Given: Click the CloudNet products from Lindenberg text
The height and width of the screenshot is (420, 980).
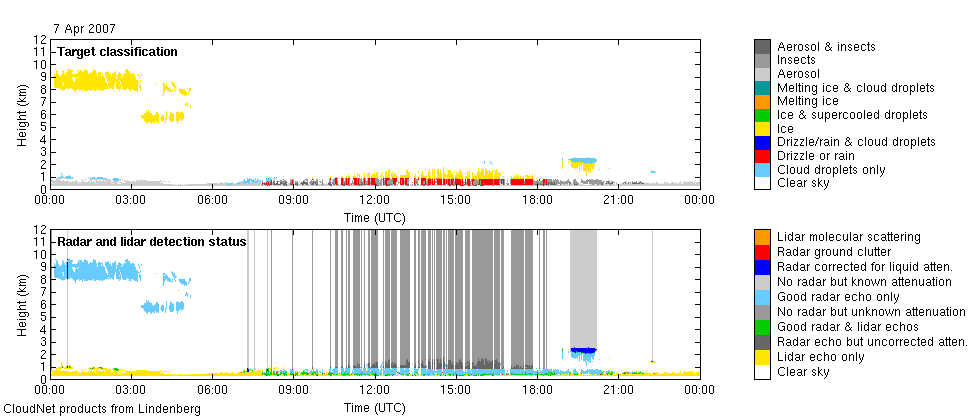Looking at the screenshot, I should tap(102, 409).
